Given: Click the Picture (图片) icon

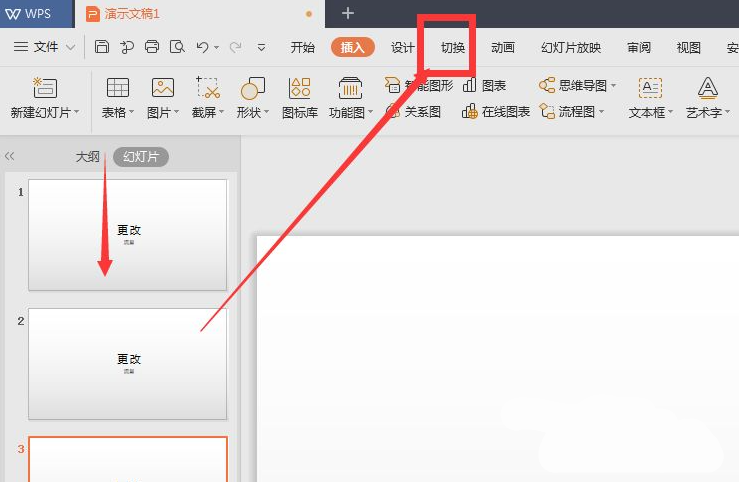Looking at the screenshot, I should pos(162,89).
